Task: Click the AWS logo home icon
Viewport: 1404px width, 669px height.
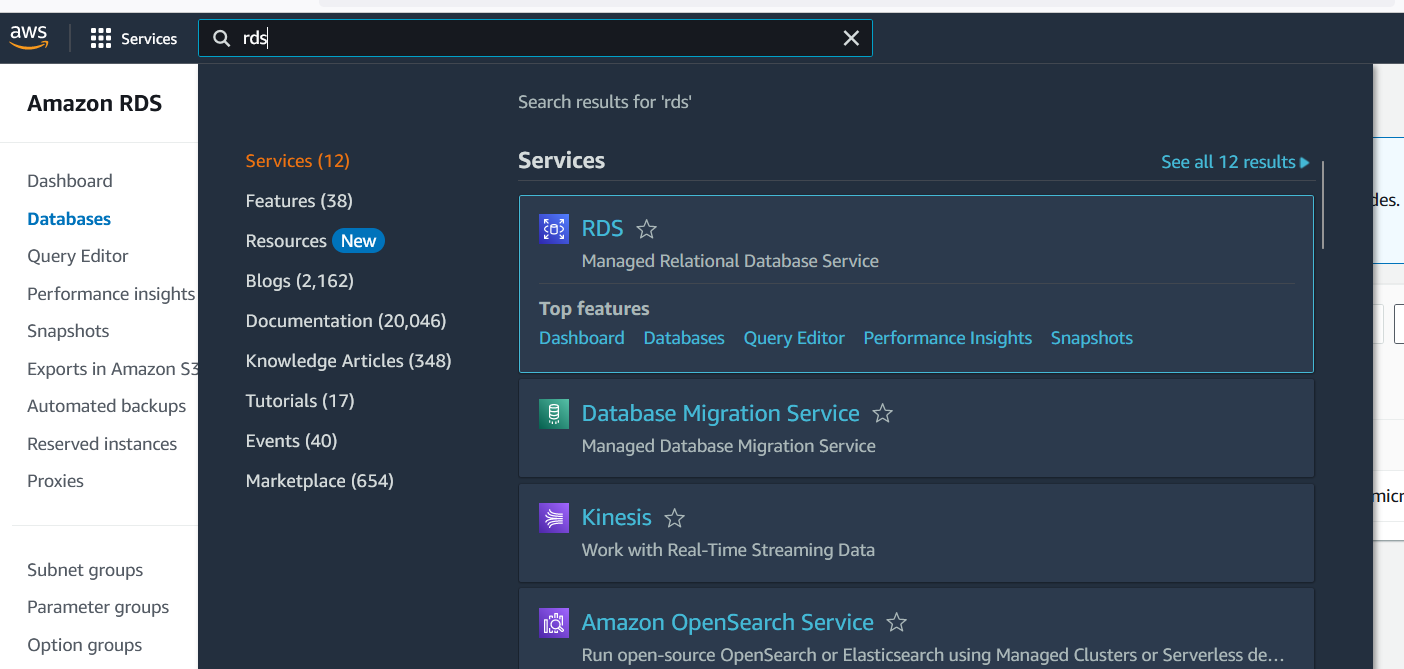Action: click(29, 37)
